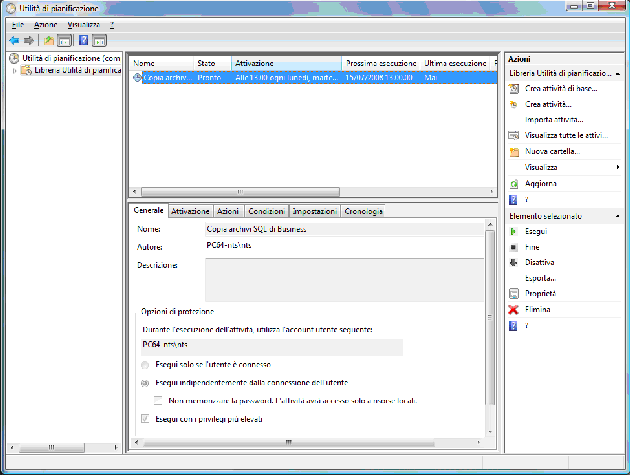Viewport: 630px width, 475px height.
Task: Click Elimina action link
Action: click(x=538, y=309)
